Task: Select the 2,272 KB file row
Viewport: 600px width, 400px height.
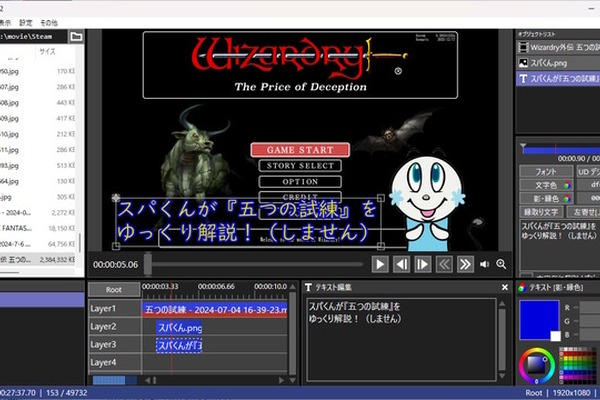Action: (38, 212)
